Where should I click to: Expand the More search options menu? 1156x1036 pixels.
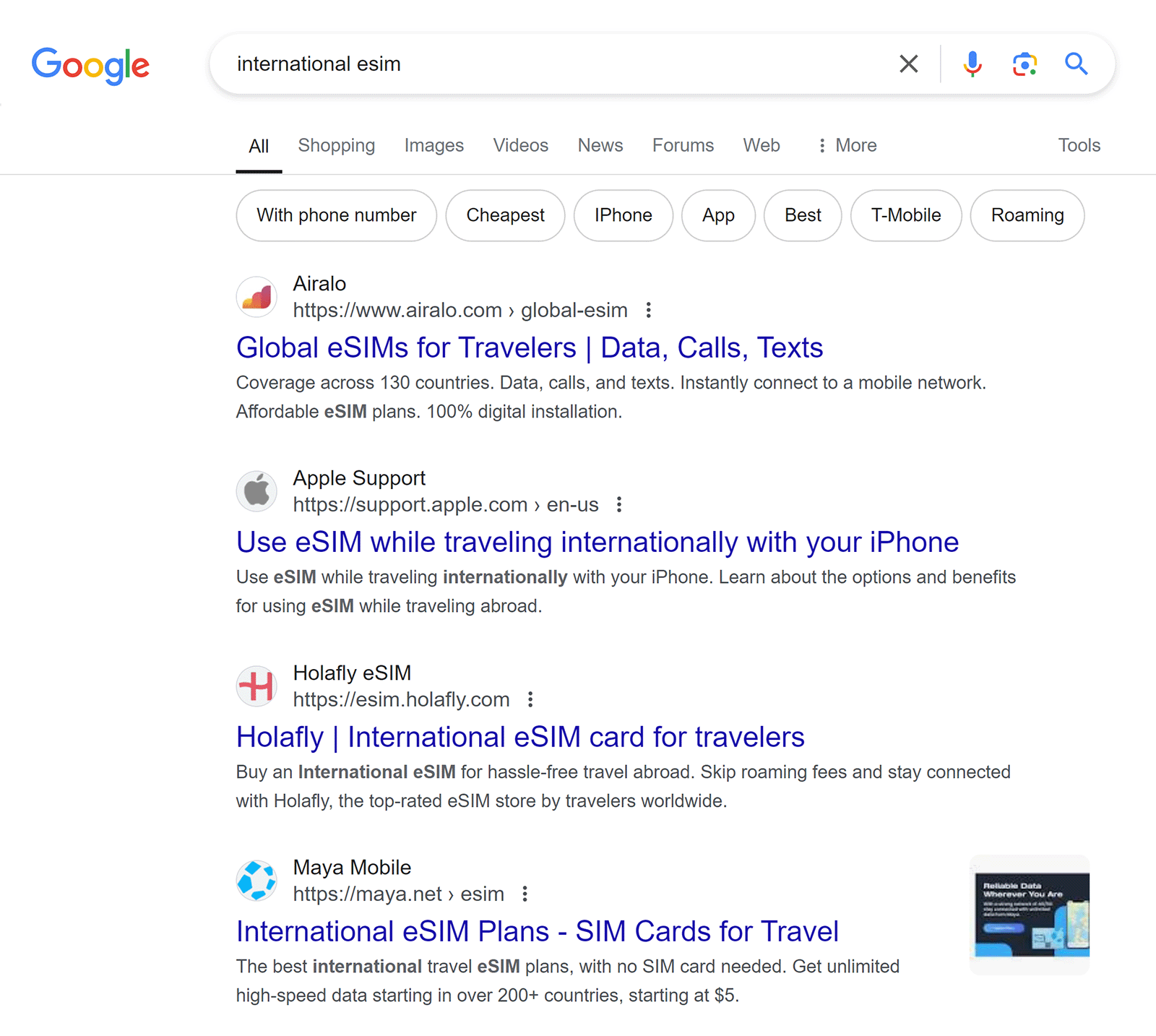tap(847, 145)
